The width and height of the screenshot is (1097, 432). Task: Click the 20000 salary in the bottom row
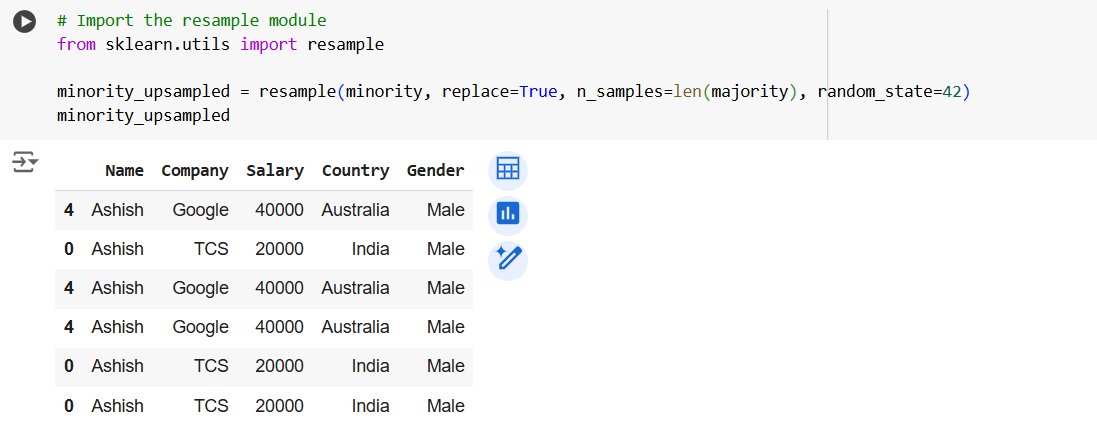(279, 406)
